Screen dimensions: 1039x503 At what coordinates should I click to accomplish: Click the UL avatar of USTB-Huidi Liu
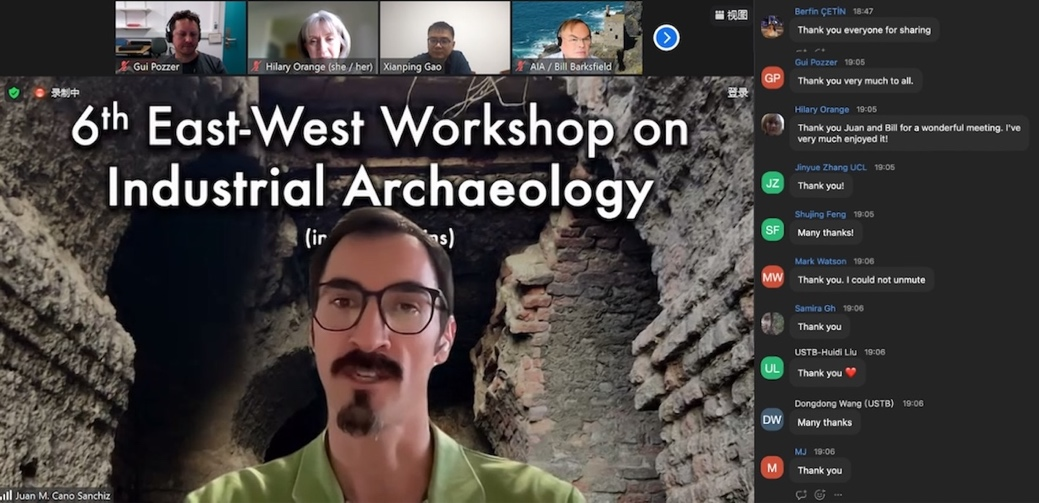coord(772,368)
